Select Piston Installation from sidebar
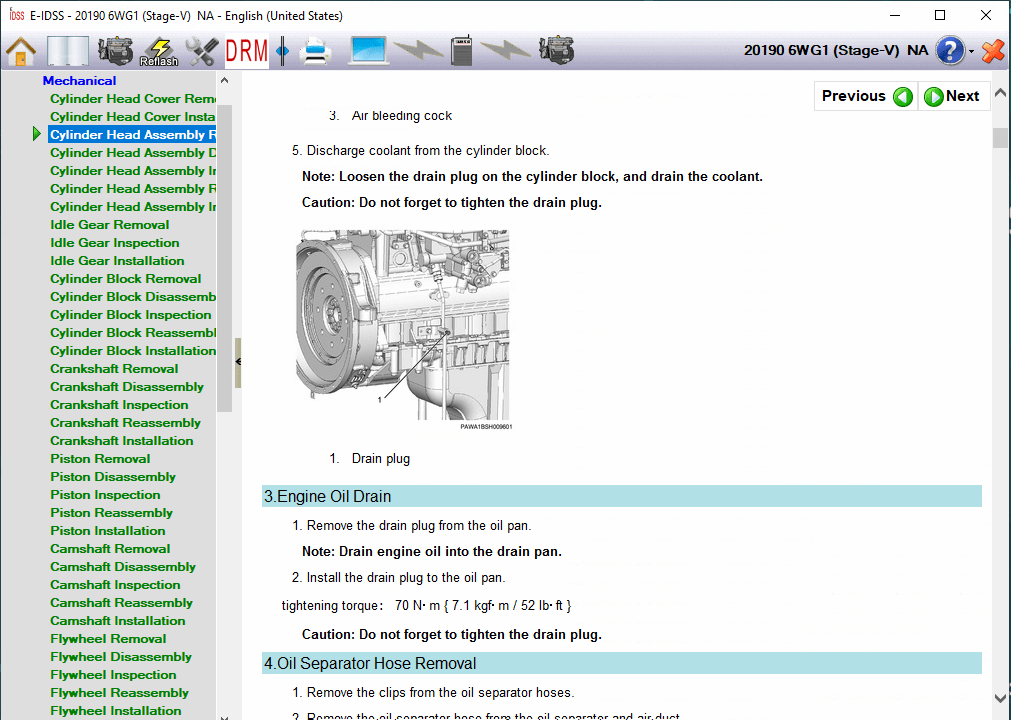Screen dimensions: 1011x720 pos(108,531)
